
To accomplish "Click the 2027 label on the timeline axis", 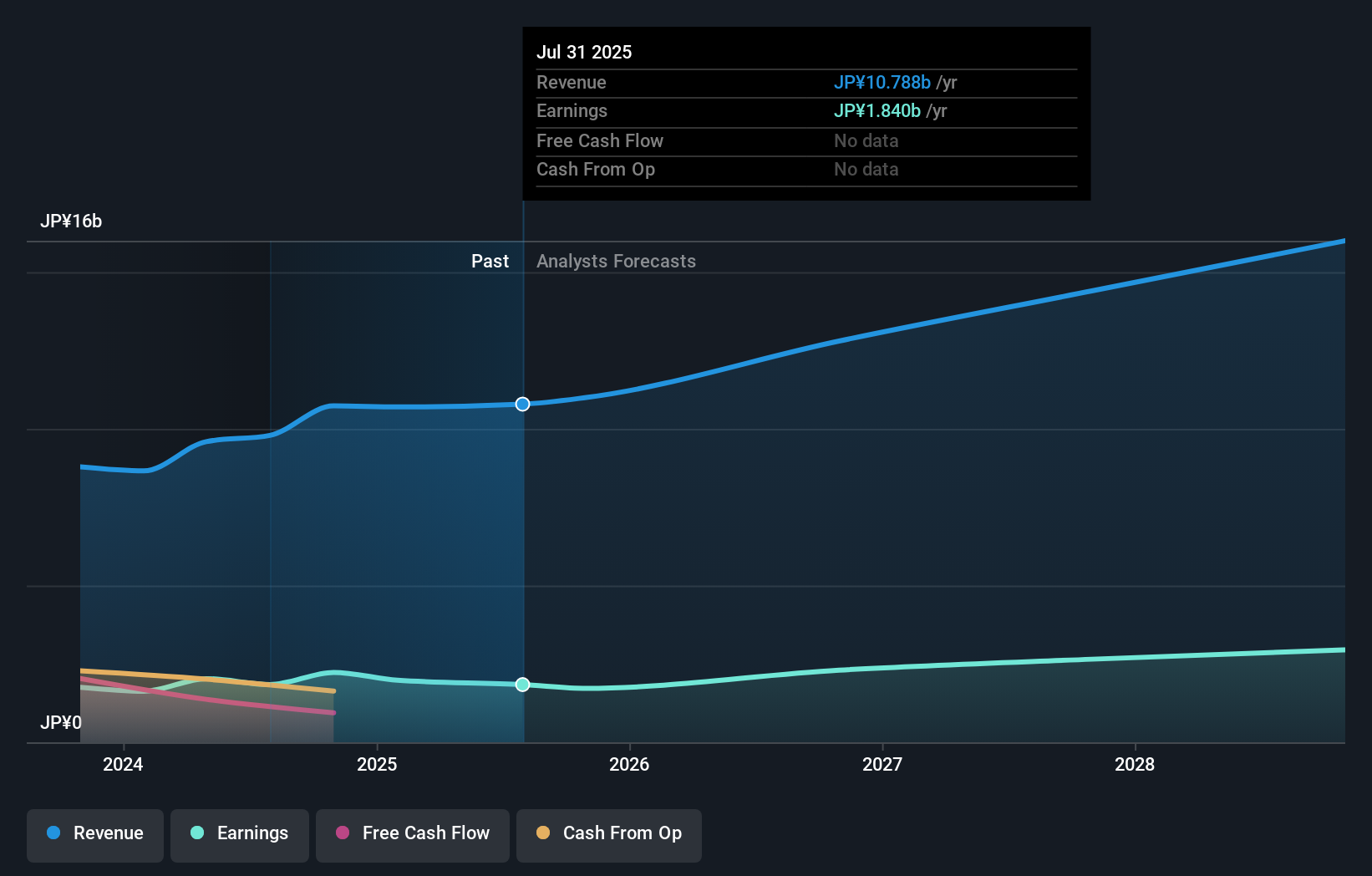I will pos(884,764).
